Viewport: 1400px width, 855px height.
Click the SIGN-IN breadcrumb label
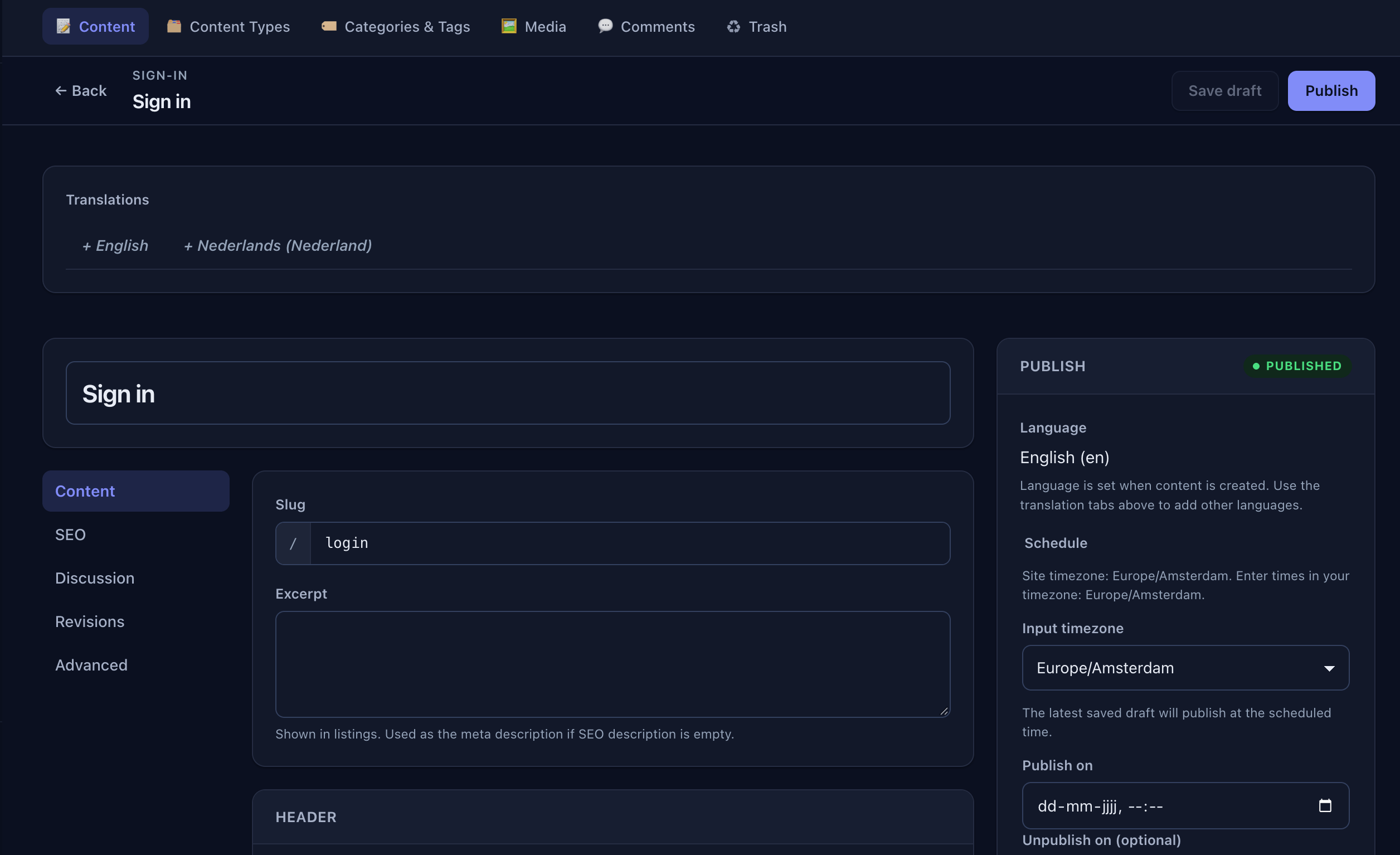point(159,76)
